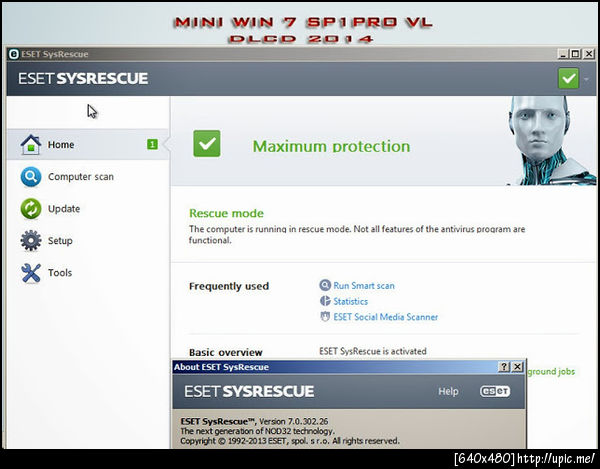600x469 pixels.
Task: Click the 'Maximum protection' status text
Action: 331,146
